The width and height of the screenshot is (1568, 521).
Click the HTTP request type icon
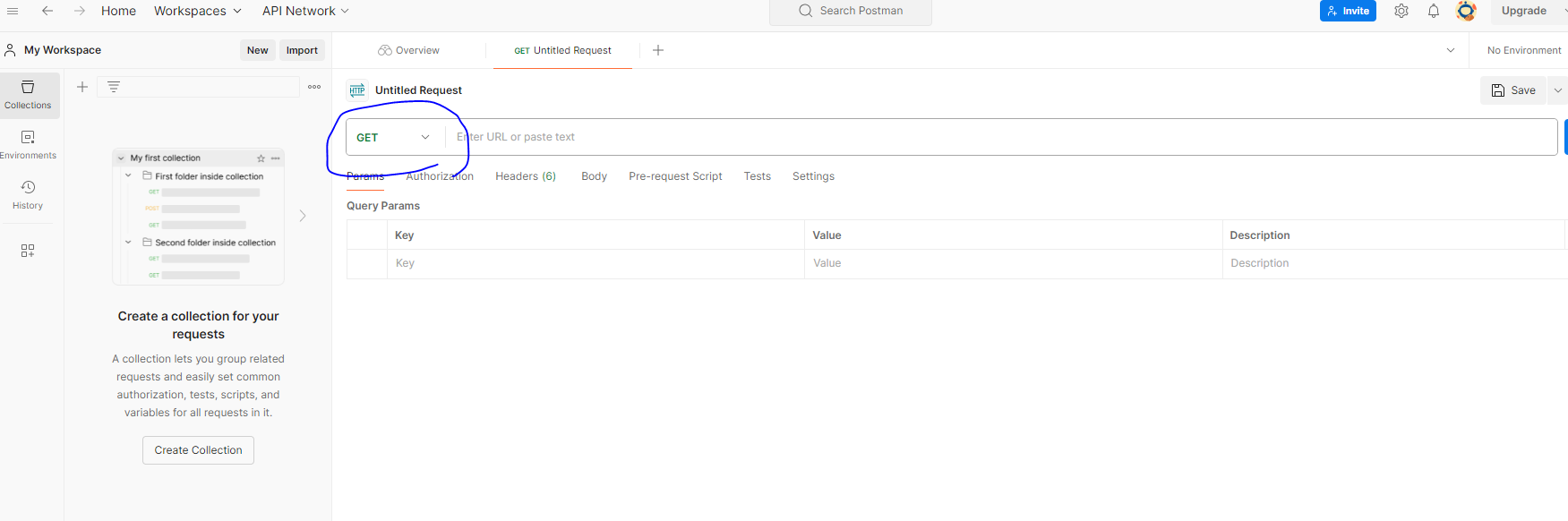[357, 90]
